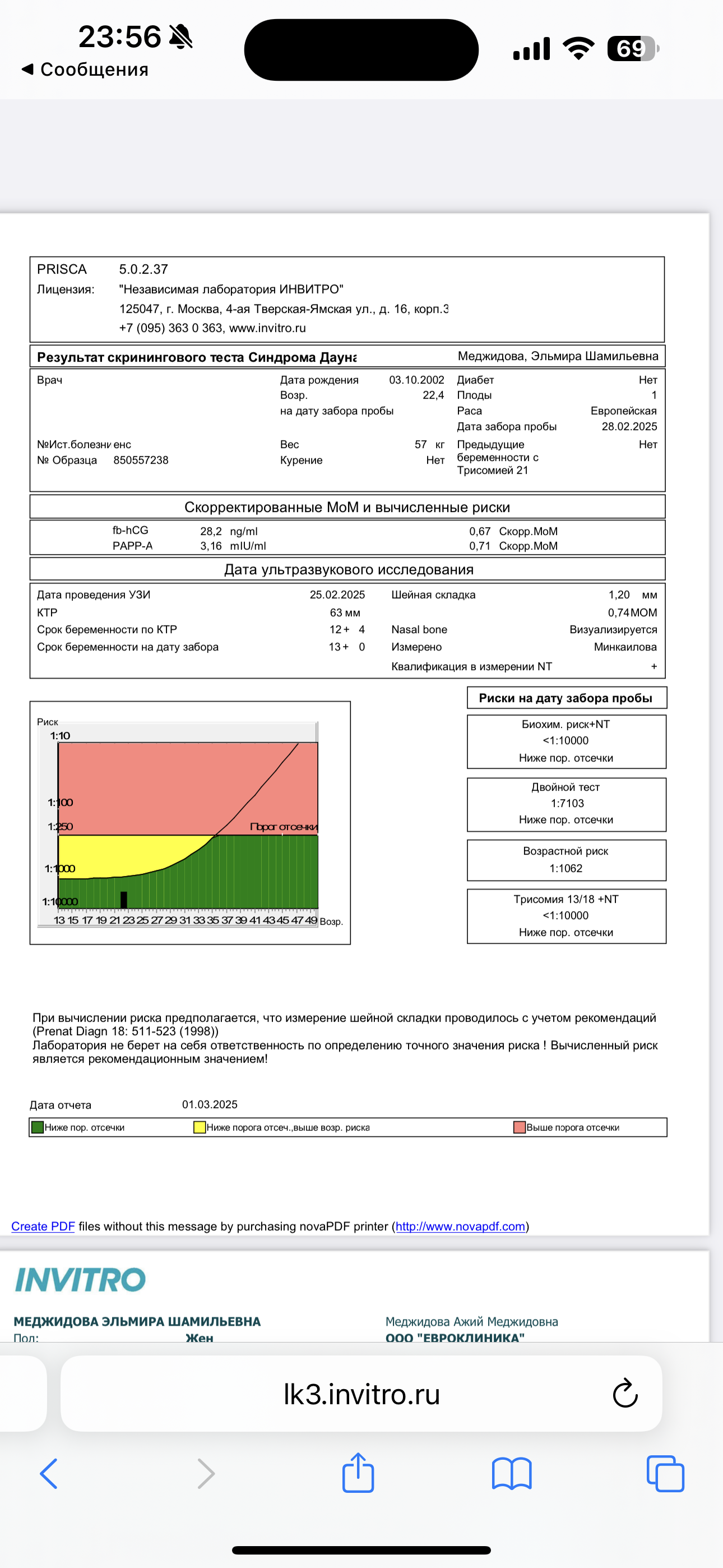Image resolution: width=723 pixels, height=1568 pixels.
Task: Click the yellow legend swatch square
Action: coord(199,1127)
